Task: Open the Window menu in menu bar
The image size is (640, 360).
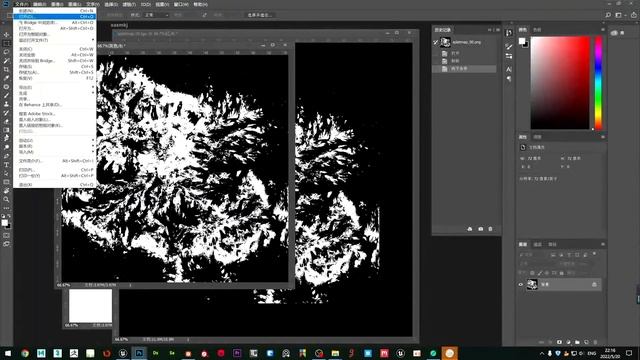Action: (x=181, y=4)
